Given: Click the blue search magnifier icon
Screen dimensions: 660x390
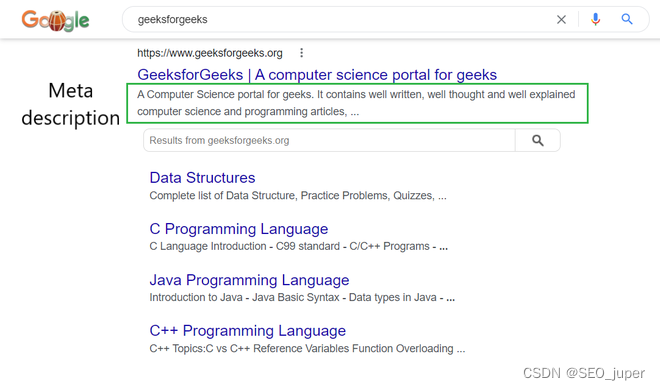Looking at the screenshot, I should coord(627,19).
